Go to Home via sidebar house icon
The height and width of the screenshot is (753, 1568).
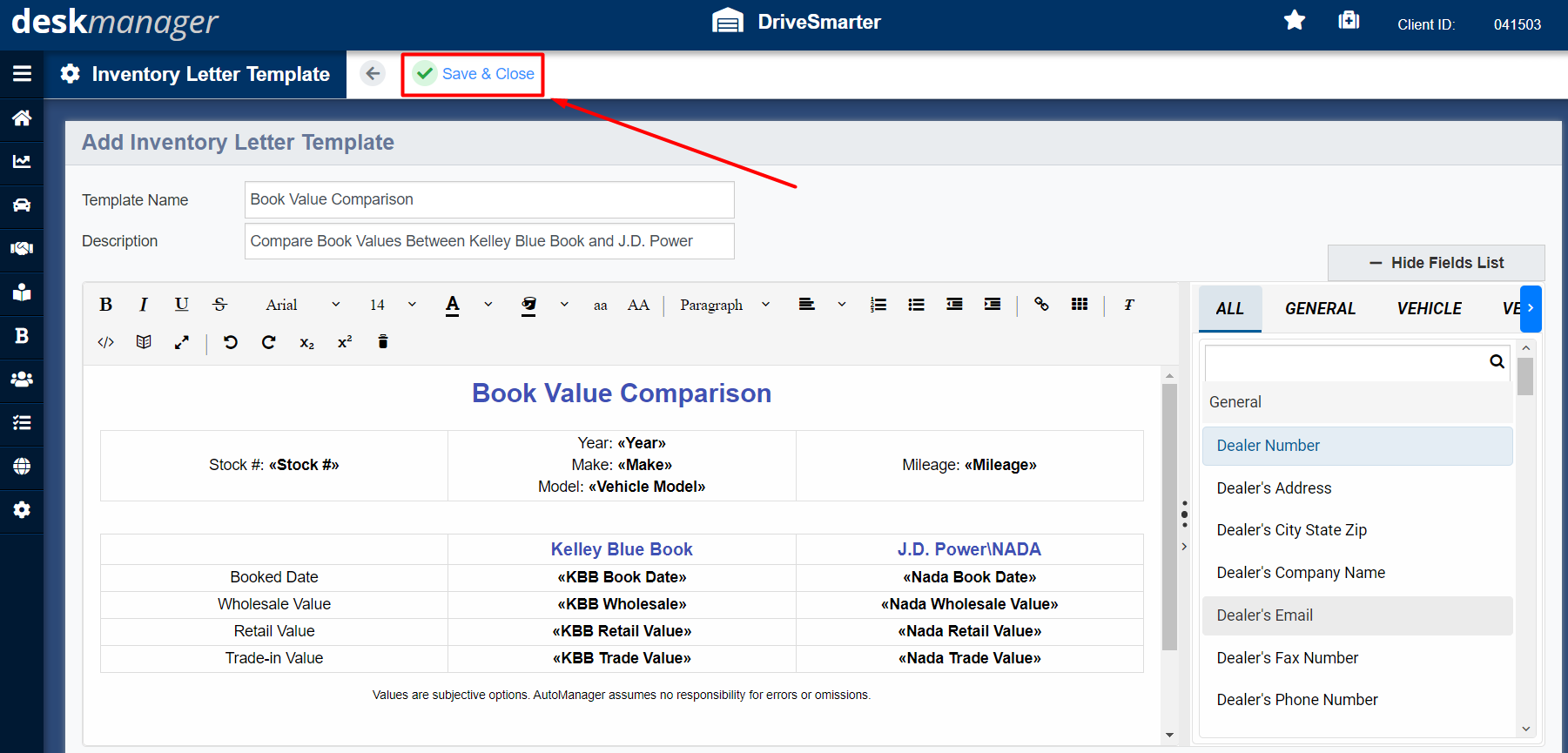click(x=22, y=118)
